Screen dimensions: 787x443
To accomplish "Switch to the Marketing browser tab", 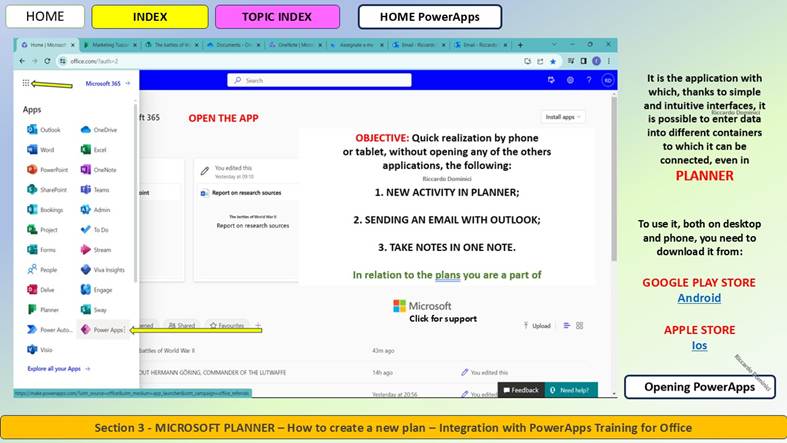I will 109,45.
